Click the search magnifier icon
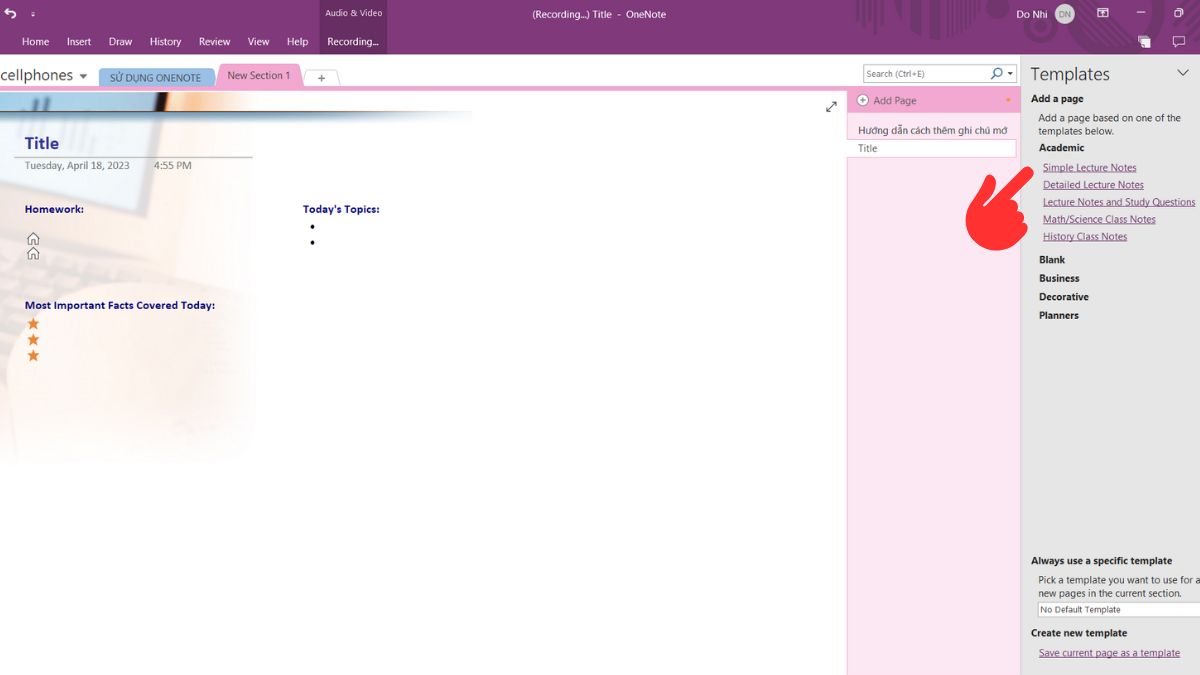The height and width of the screenshot is (675, 1200). pyautogui.click(x=996, y=74)
